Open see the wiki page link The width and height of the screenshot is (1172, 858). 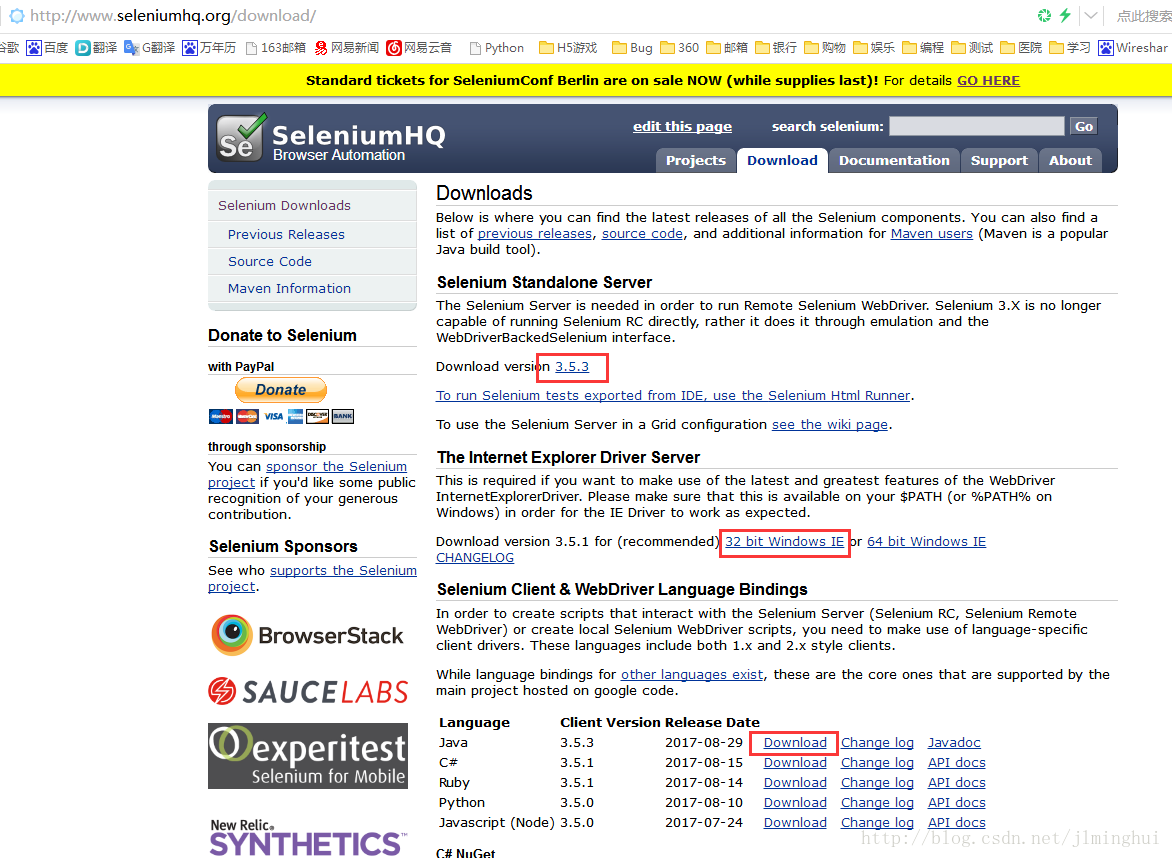830,425
